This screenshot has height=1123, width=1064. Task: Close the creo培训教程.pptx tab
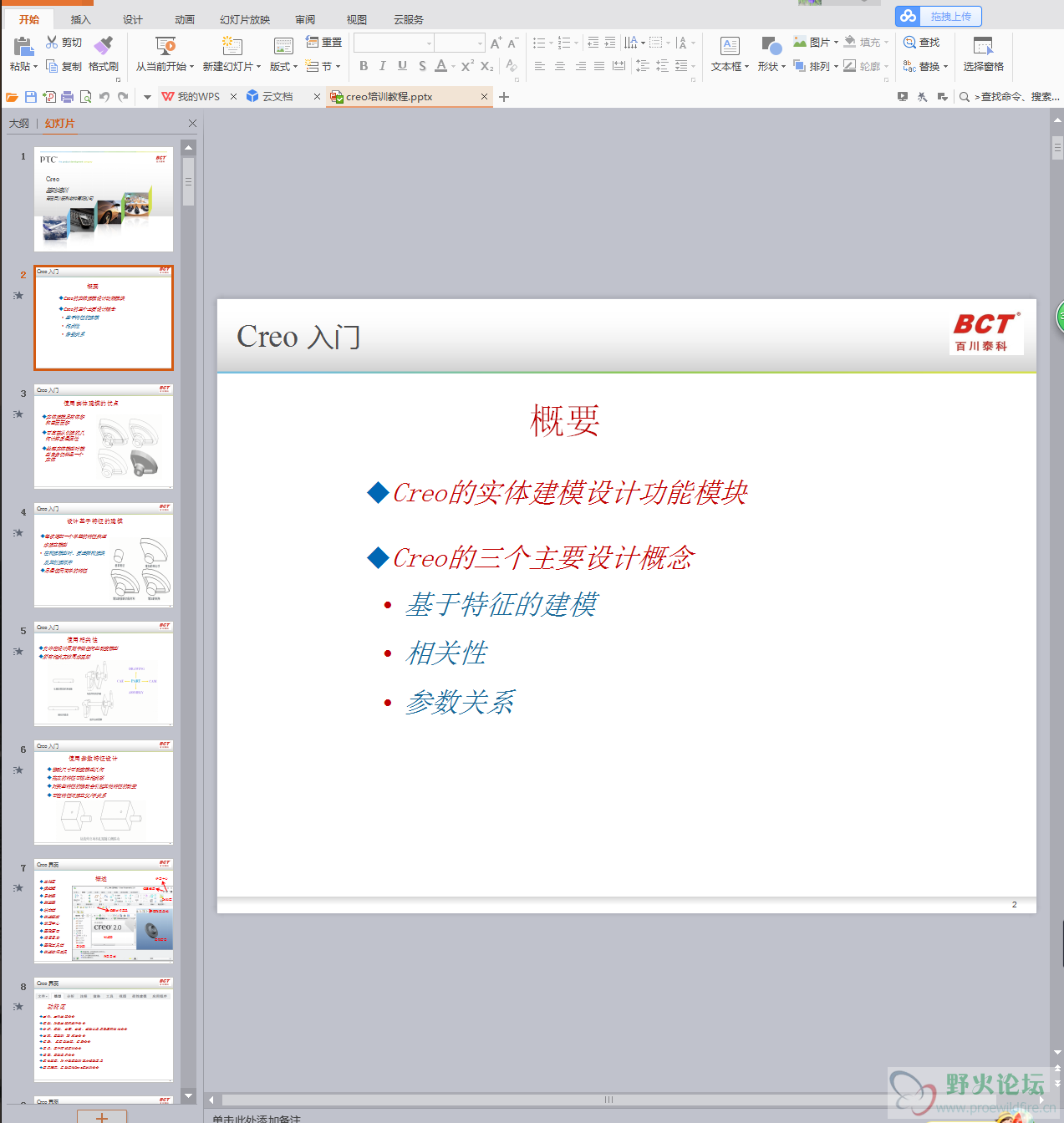click(x=484, y=97)
